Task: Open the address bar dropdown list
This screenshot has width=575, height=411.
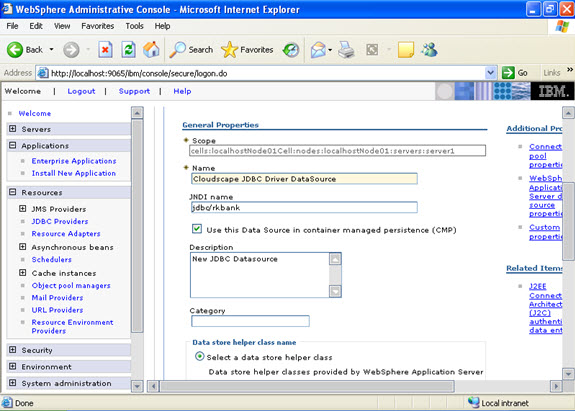Action: click(490, 73)
